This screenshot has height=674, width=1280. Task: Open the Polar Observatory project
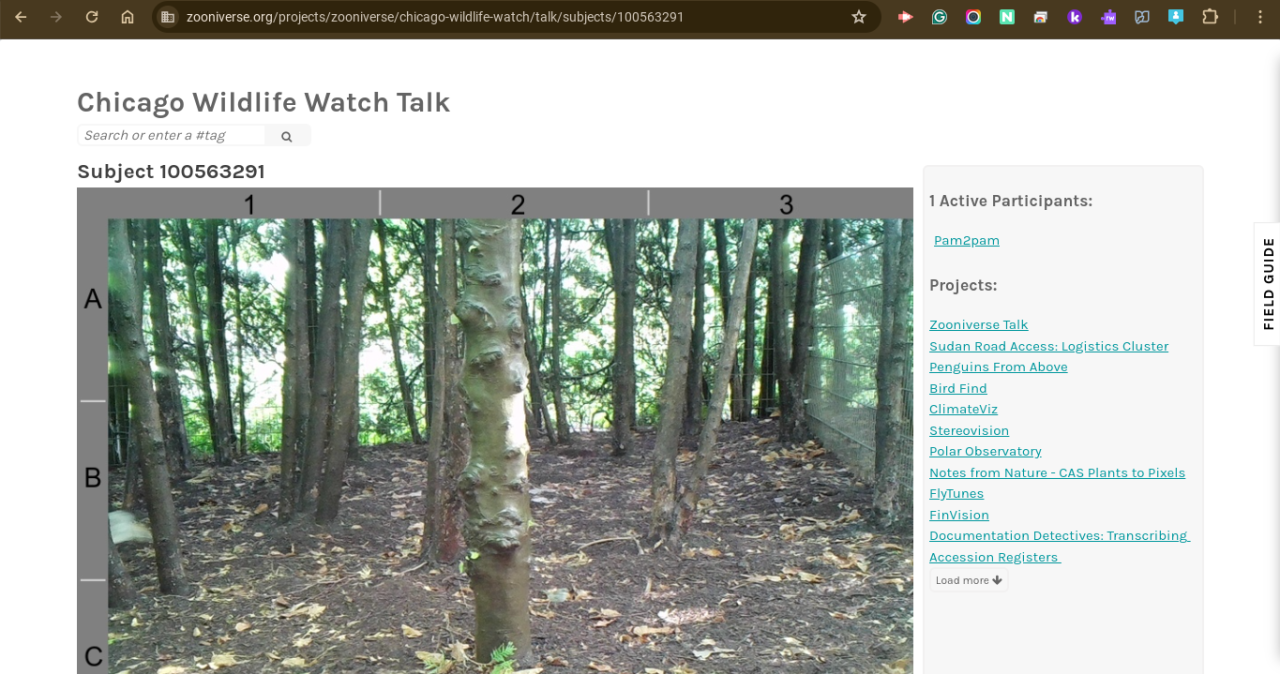coord(985,452)
